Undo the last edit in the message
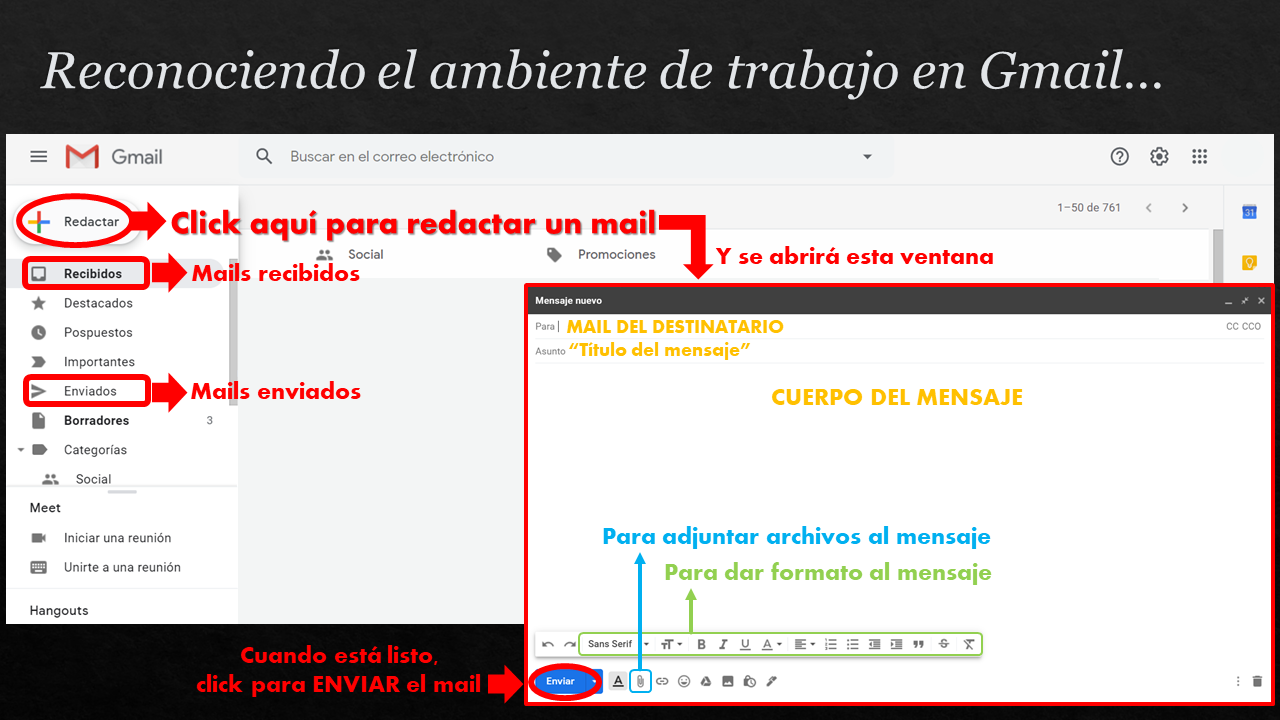 548,645
